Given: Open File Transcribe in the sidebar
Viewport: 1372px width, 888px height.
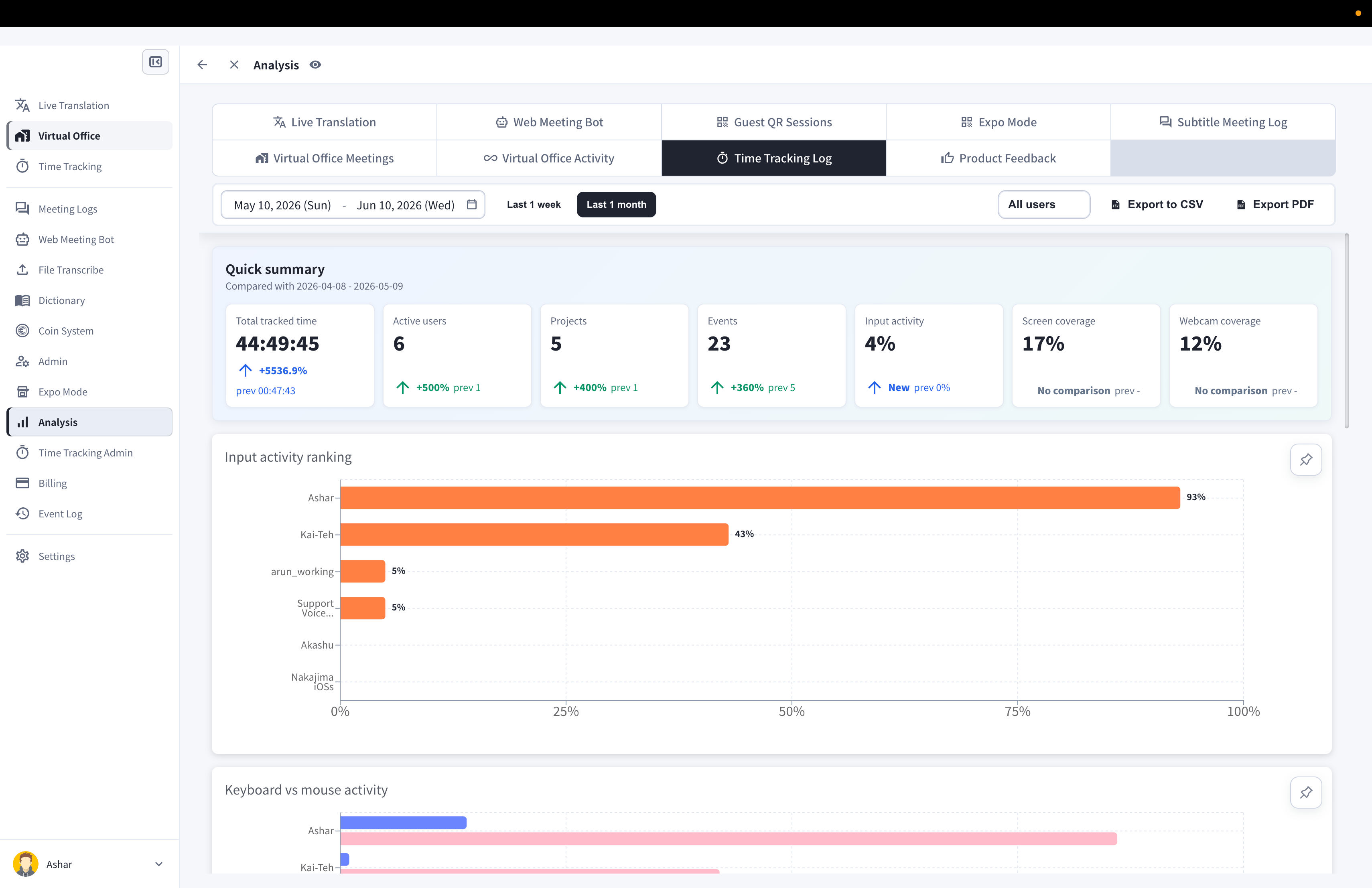Looking at the screenshot, I should tap(89, 270).
